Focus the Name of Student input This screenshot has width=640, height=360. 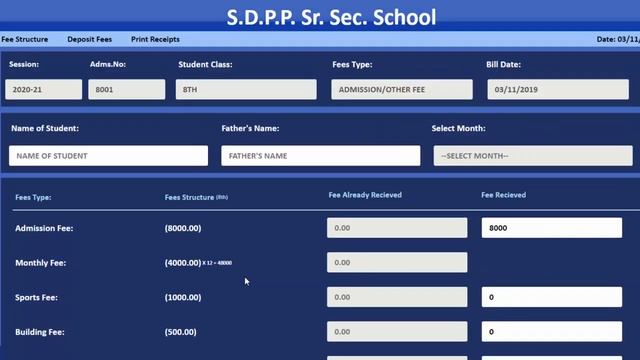(109, 156)
